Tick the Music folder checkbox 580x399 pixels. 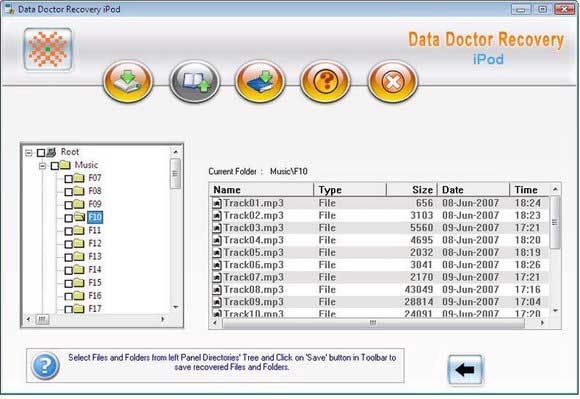(x=55, y=166)
